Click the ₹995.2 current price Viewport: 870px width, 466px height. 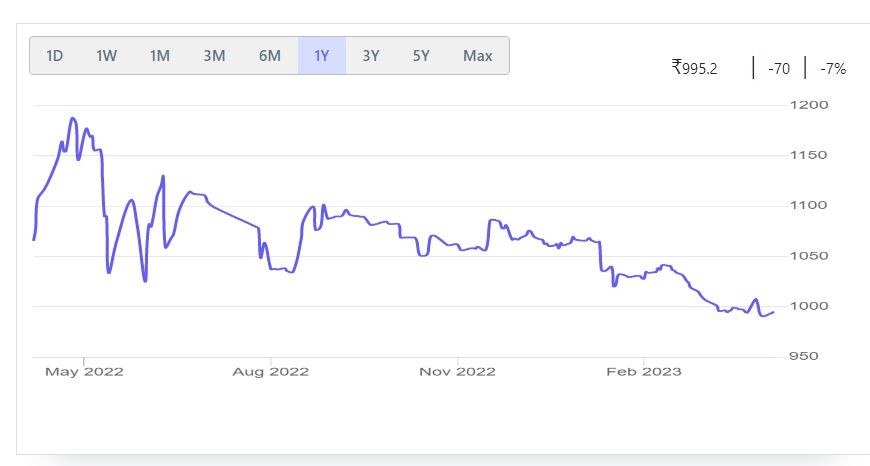click(x=694, y=68)
